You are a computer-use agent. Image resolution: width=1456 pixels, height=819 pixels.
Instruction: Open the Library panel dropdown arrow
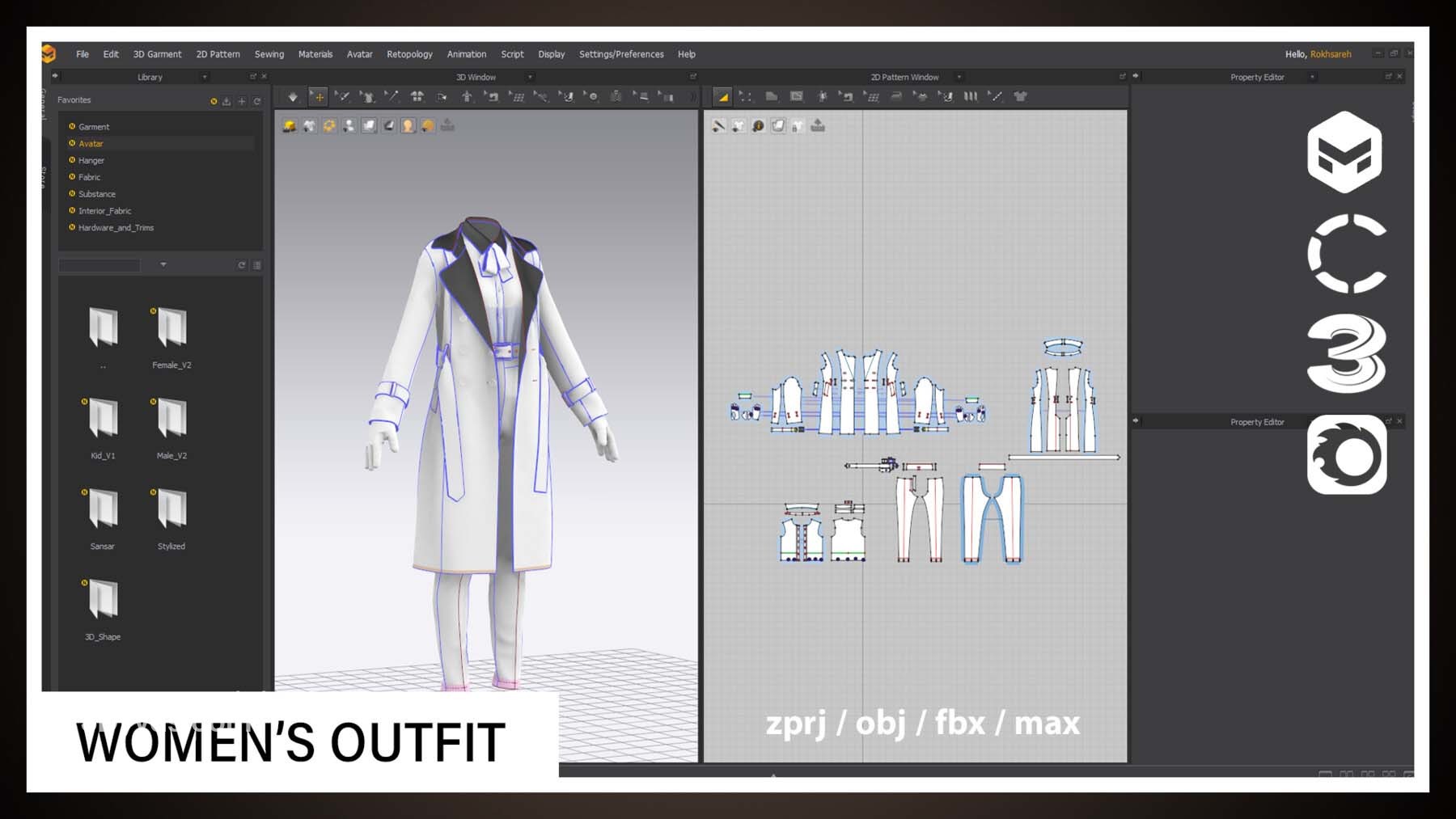coord(205,78)
